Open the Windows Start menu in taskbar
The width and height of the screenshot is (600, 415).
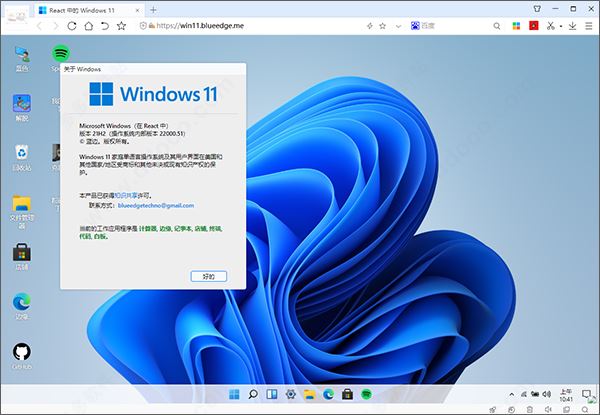[234, 394]
